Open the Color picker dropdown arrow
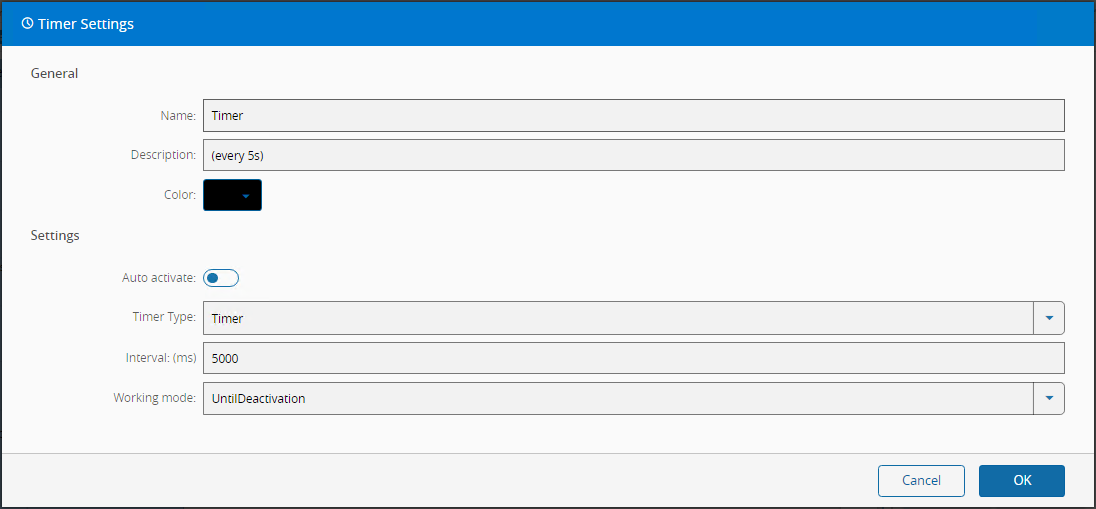Screen dimensions: 1096x509 (246, 196)
